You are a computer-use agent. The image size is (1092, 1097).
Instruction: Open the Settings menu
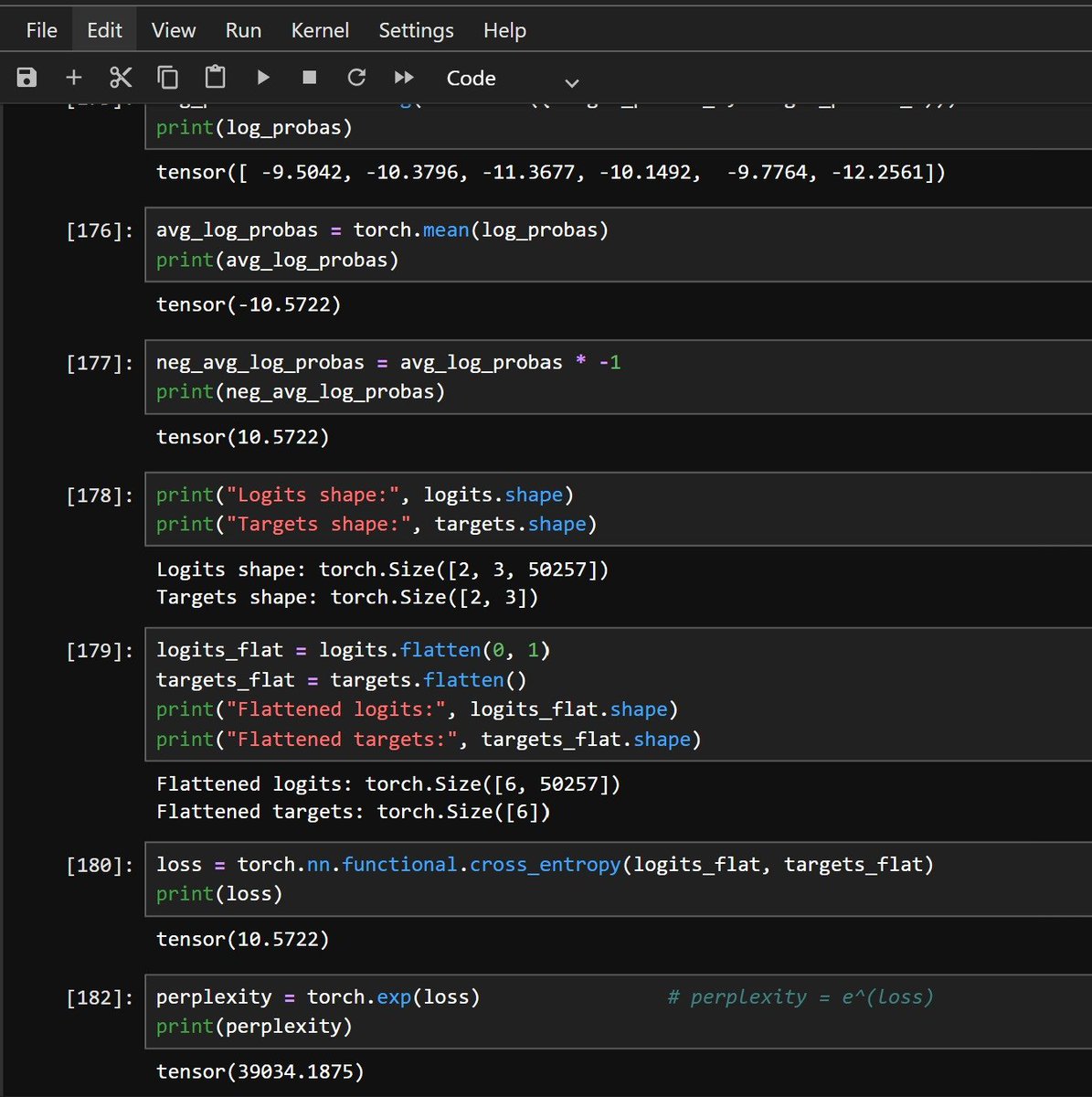coord(416,30)
